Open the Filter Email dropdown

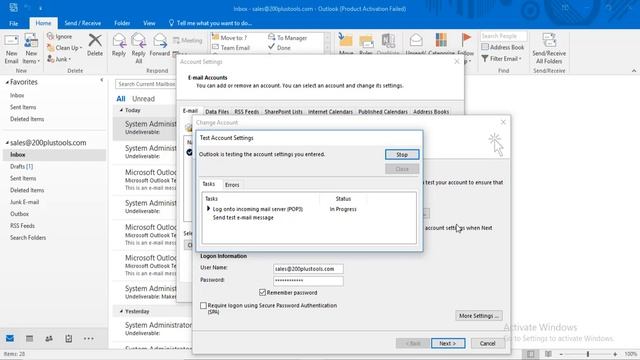tap(502, 59)
